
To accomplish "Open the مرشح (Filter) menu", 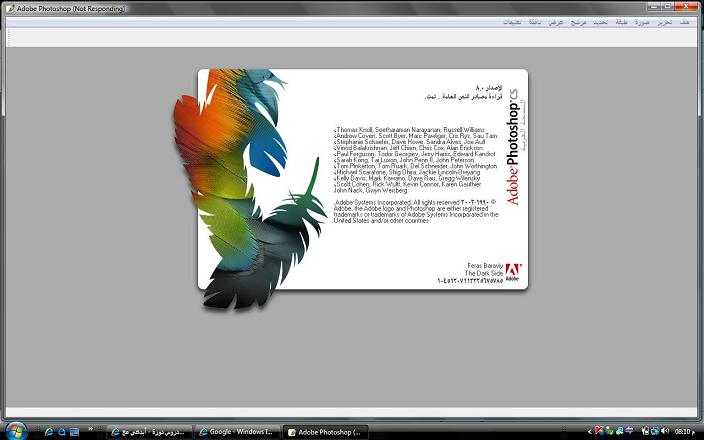I will tap(578, 21).
